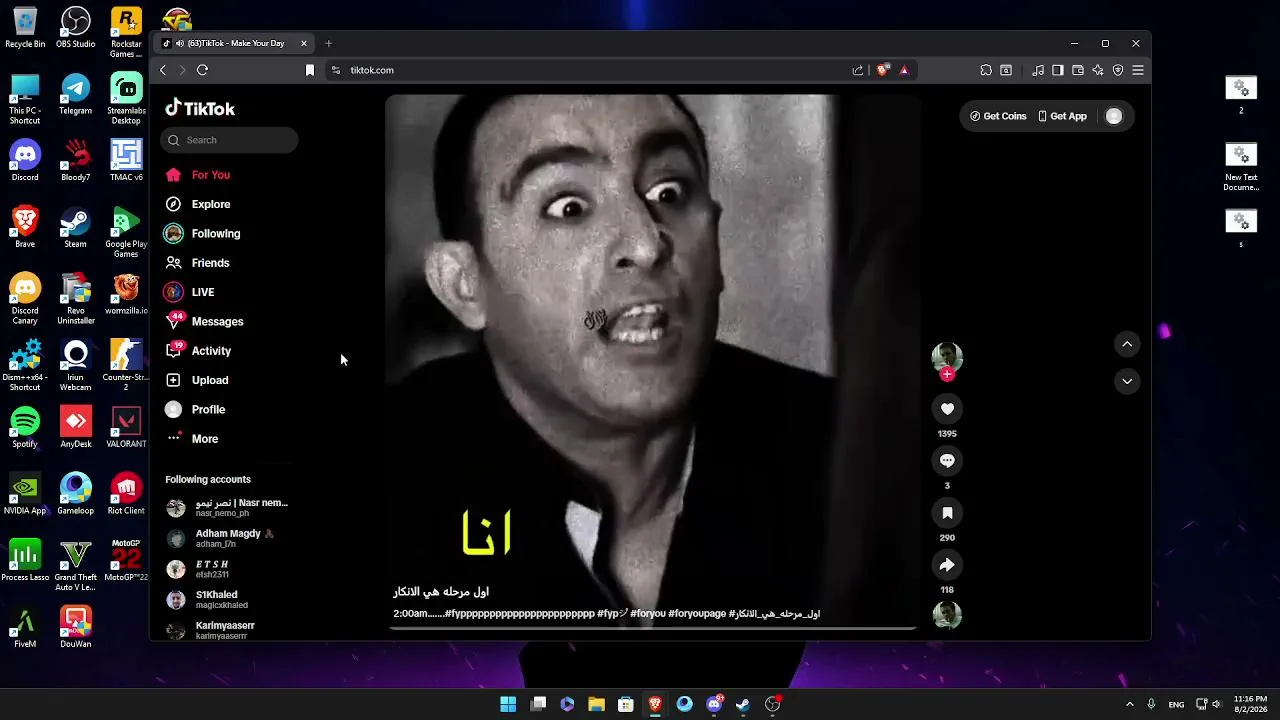Screen dimensions: 1280x720
Task: Click the TikTok logo
Action: (200, 108)
